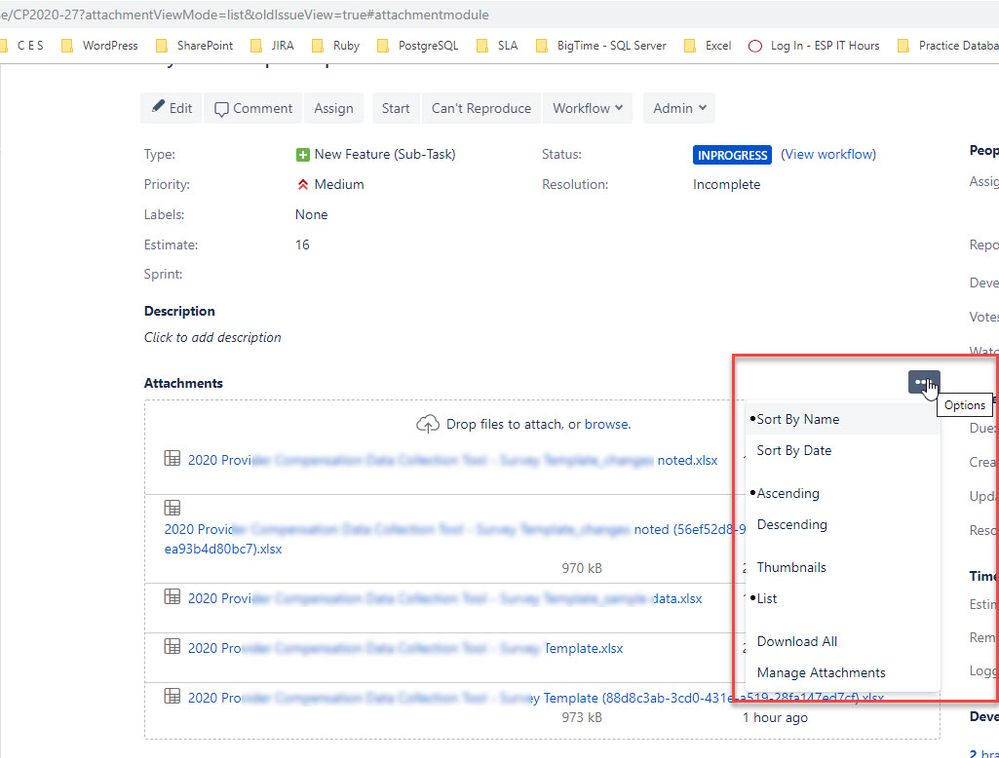Click the Description section heading
The width and height of the screenshot is (999, 758).
180,311
